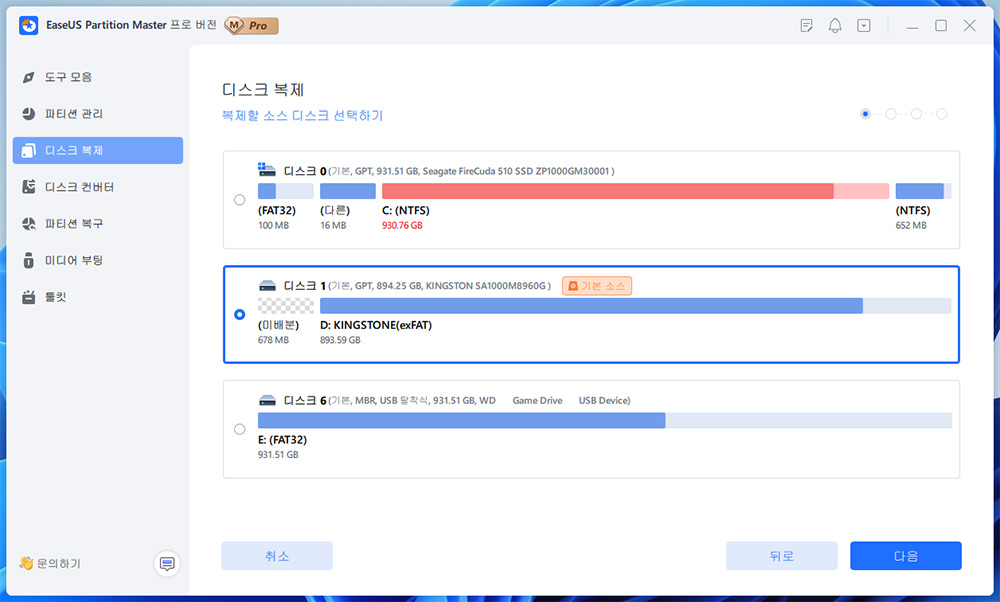Open 미디어 부팅 in the sidebar
The image size is (1000, 602).
click(x=98, y=260)
